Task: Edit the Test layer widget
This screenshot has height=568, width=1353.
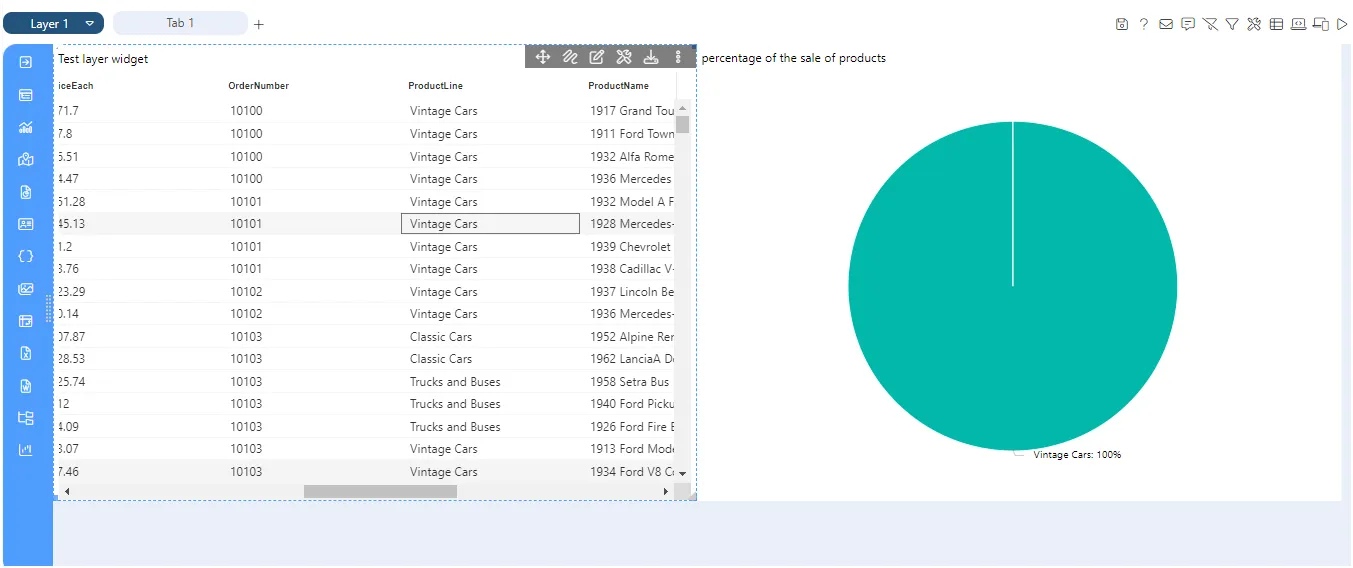Action: 597,57
